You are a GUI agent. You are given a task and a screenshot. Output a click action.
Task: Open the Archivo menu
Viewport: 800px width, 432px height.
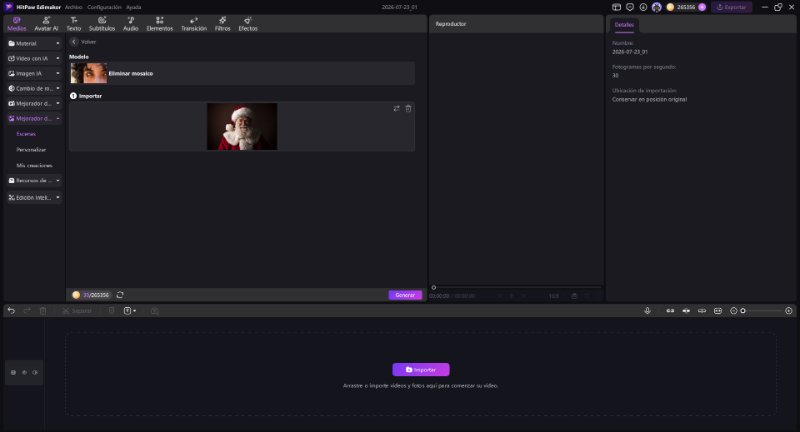(x=73, y=7)
